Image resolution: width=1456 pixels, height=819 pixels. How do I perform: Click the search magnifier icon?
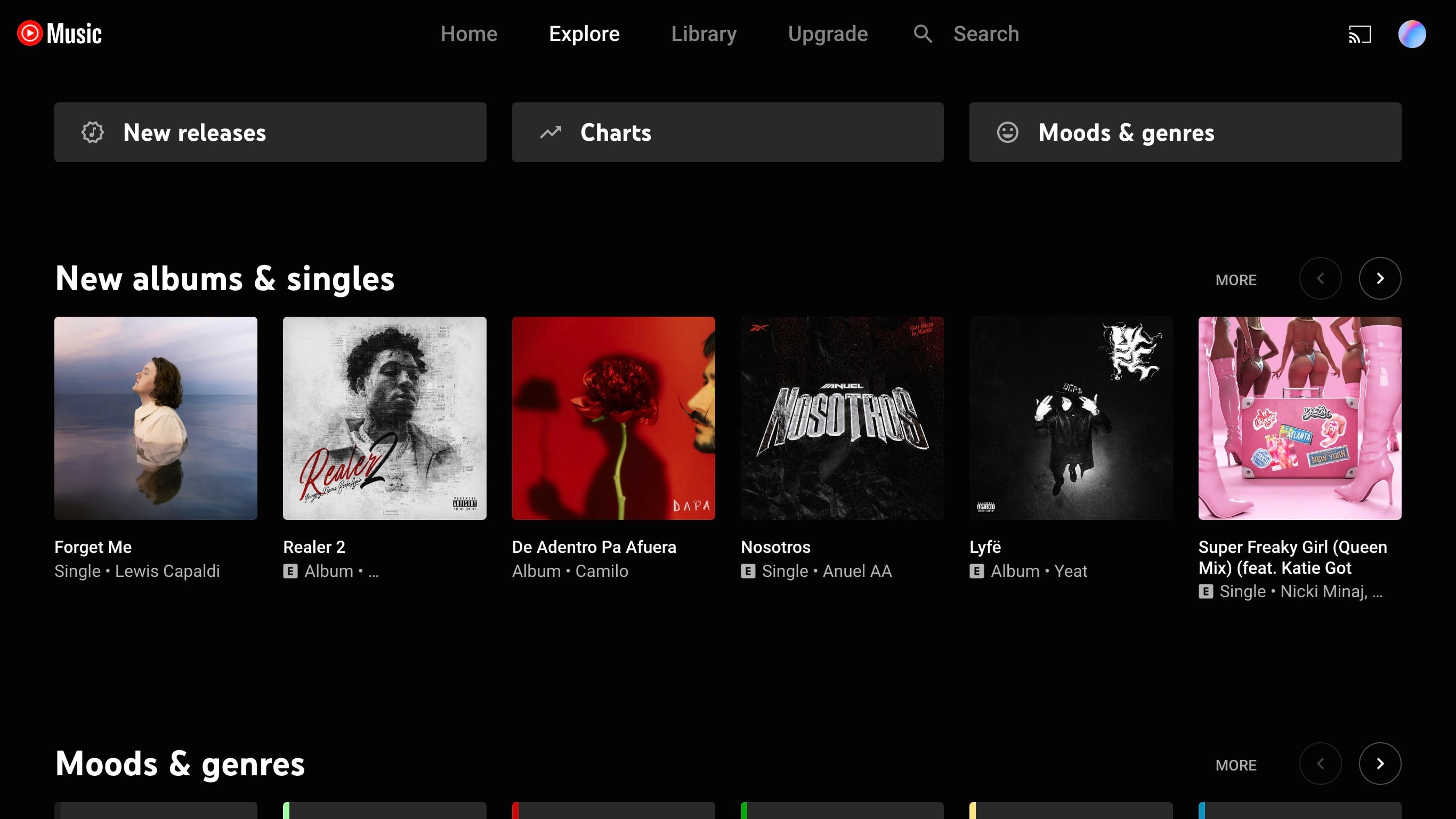click(923, 34)
